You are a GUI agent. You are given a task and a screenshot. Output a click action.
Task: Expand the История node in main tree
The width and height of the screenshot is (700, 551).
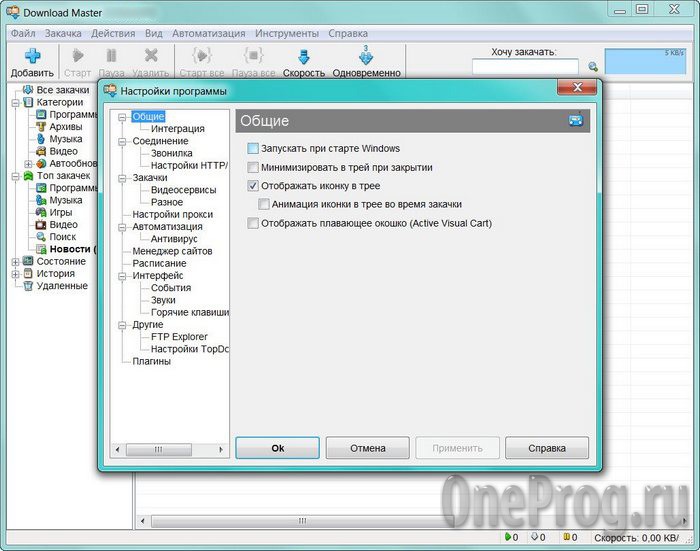pyautogui.click(x=15, y=274)
